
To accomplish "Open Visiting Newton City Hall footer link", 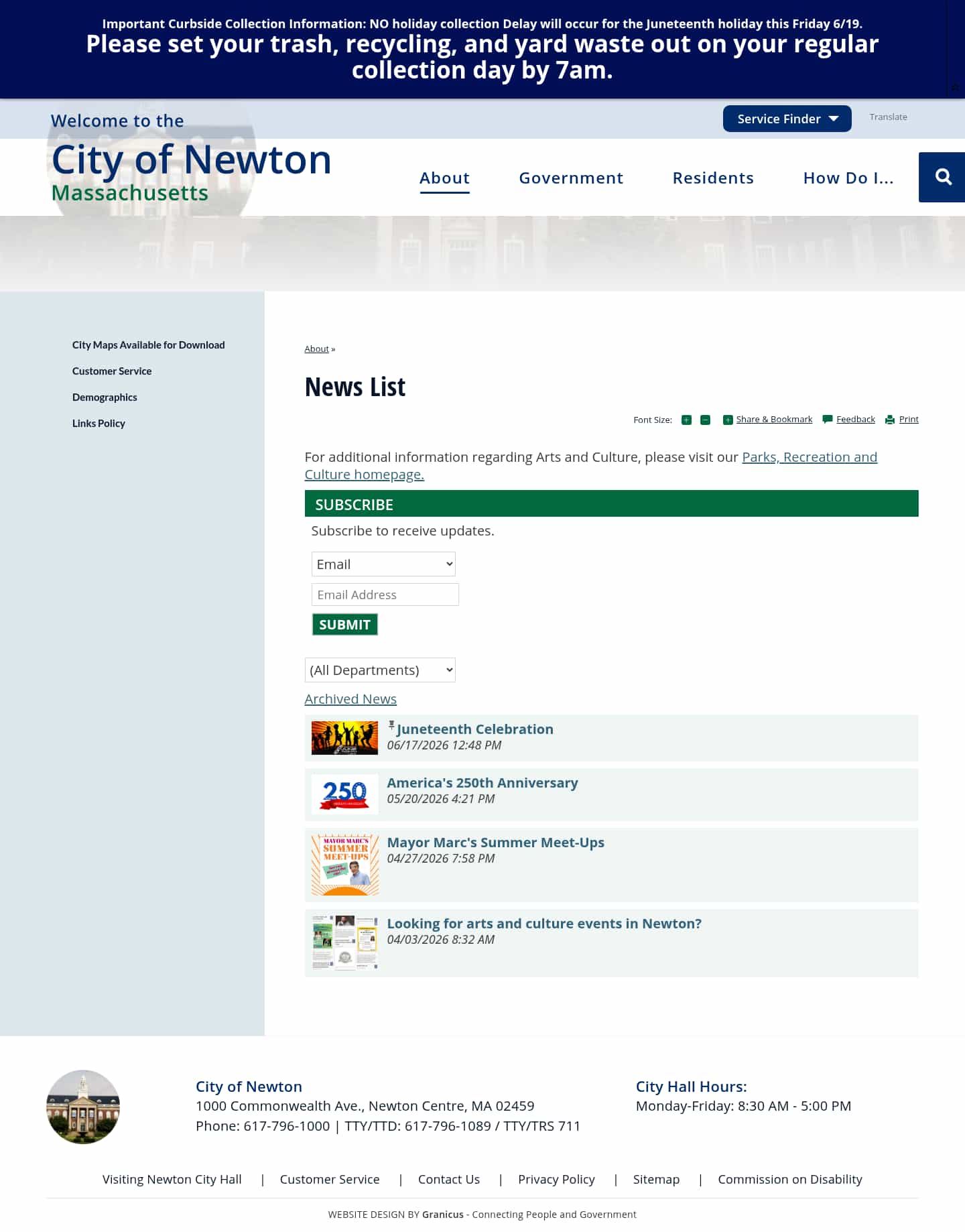I will [172, 1179].
